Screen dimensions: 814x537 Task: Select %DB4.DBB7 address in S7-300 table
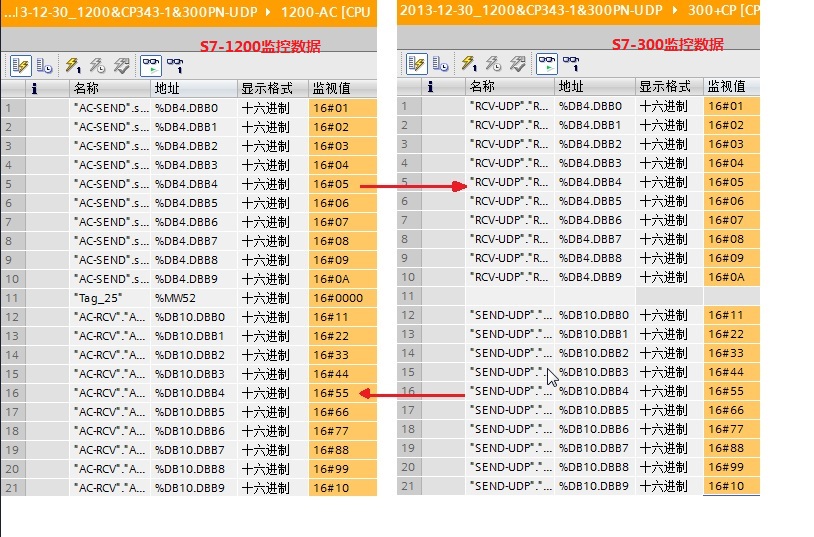[595, 239]
